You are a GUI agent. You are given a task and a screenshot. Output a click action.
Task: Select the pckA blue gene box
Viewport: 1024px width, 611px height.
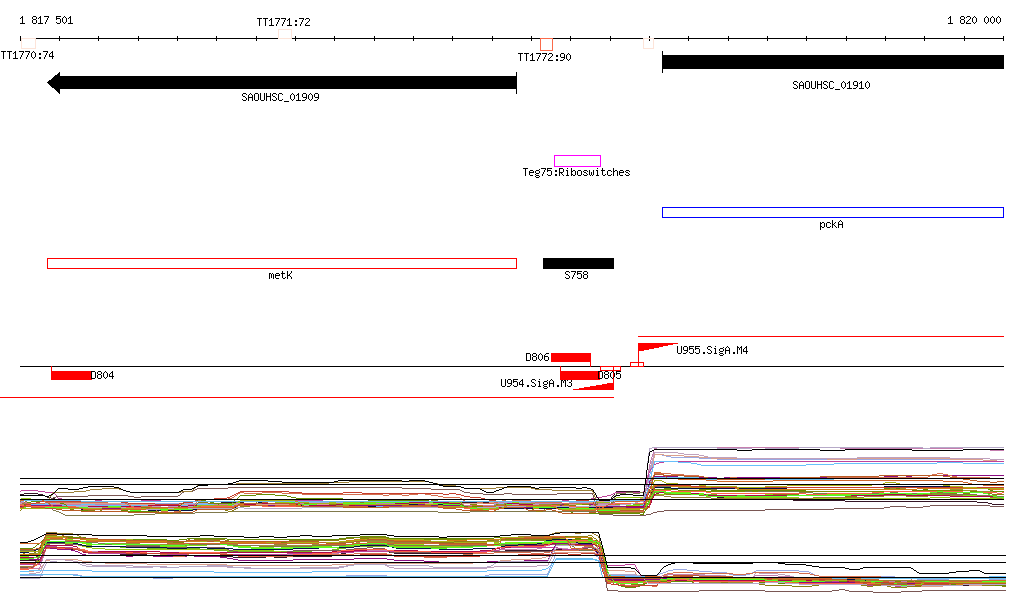pyautogui.click(x=833, y=212)
